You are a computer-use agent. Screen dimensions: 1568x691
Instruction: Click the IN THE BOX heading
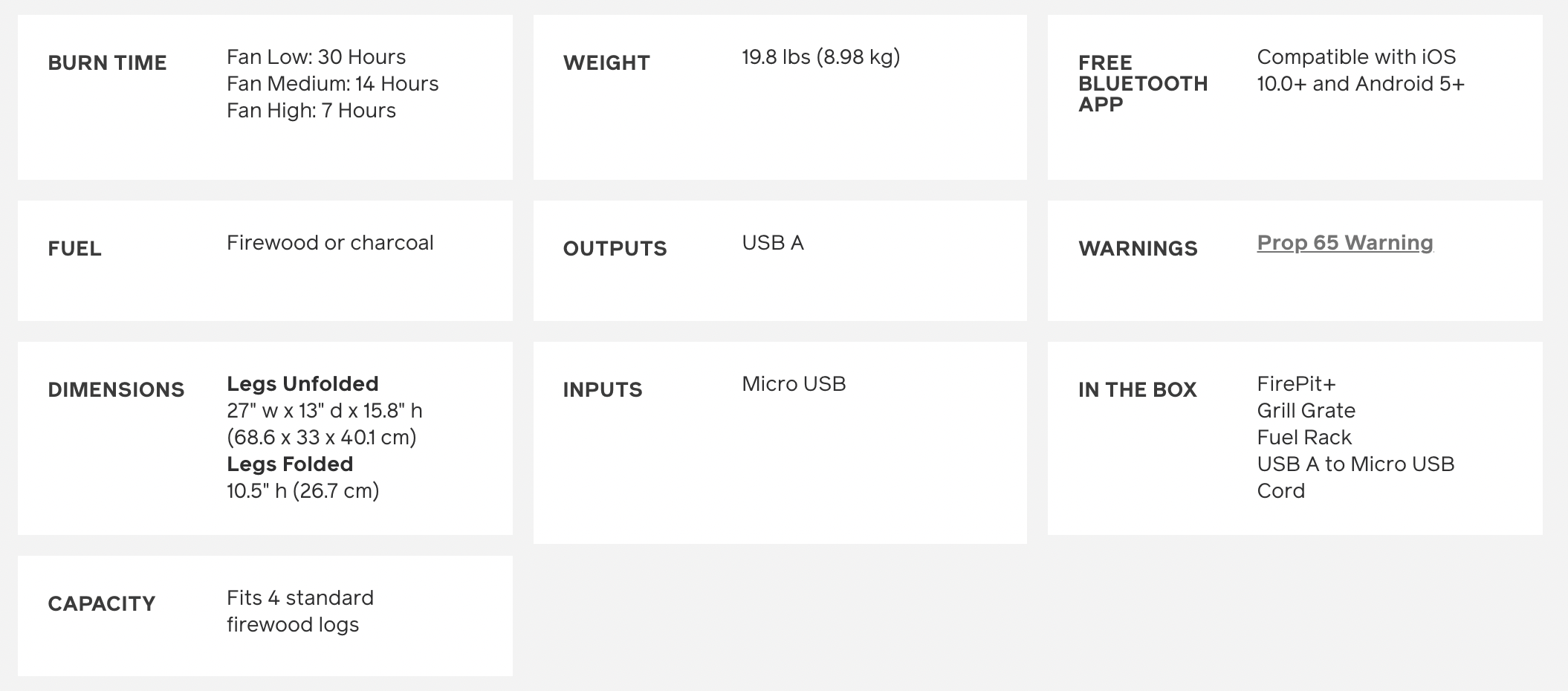coord(1137,390)
